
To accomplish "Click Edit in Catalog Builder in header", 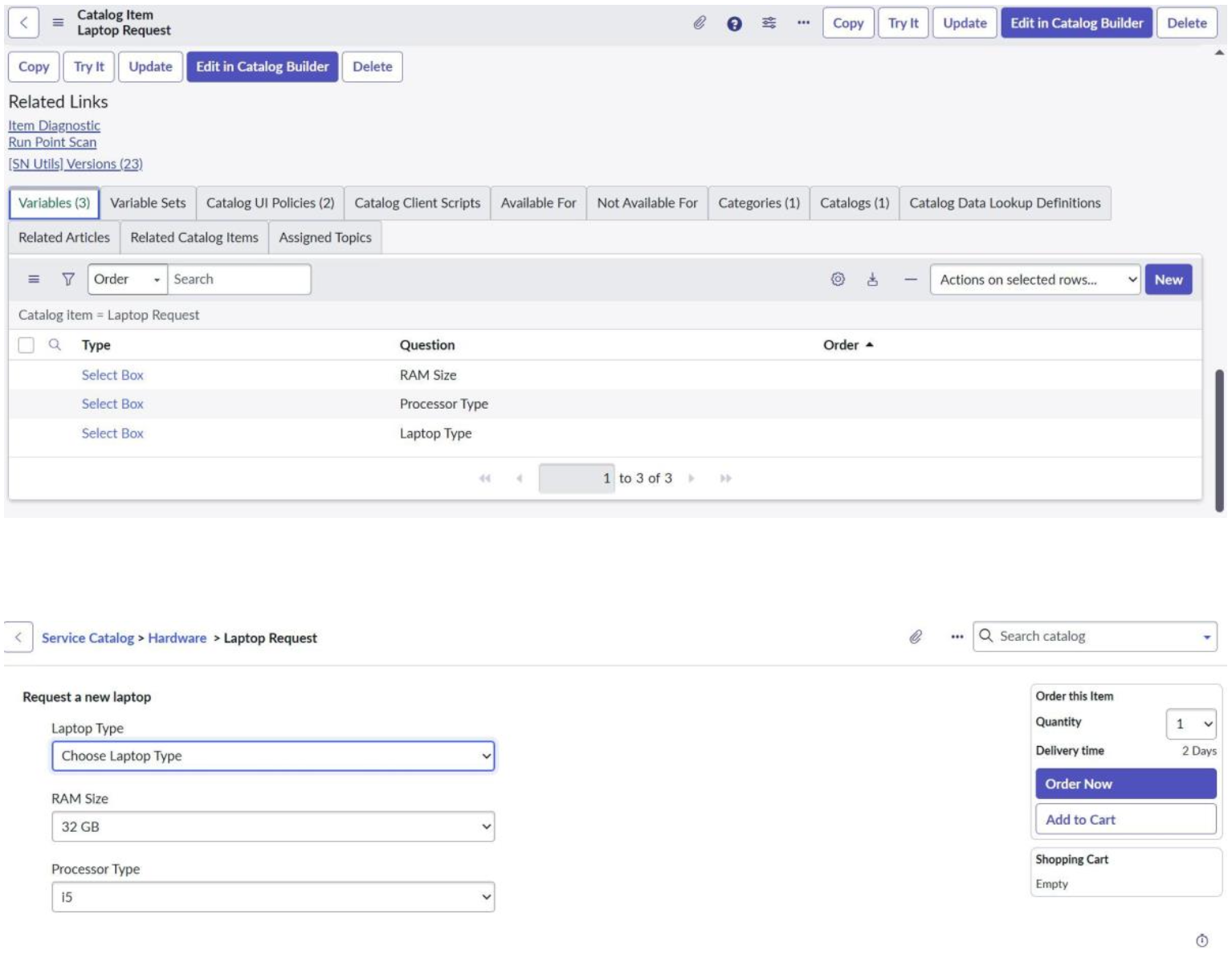I will point(1076,23).
